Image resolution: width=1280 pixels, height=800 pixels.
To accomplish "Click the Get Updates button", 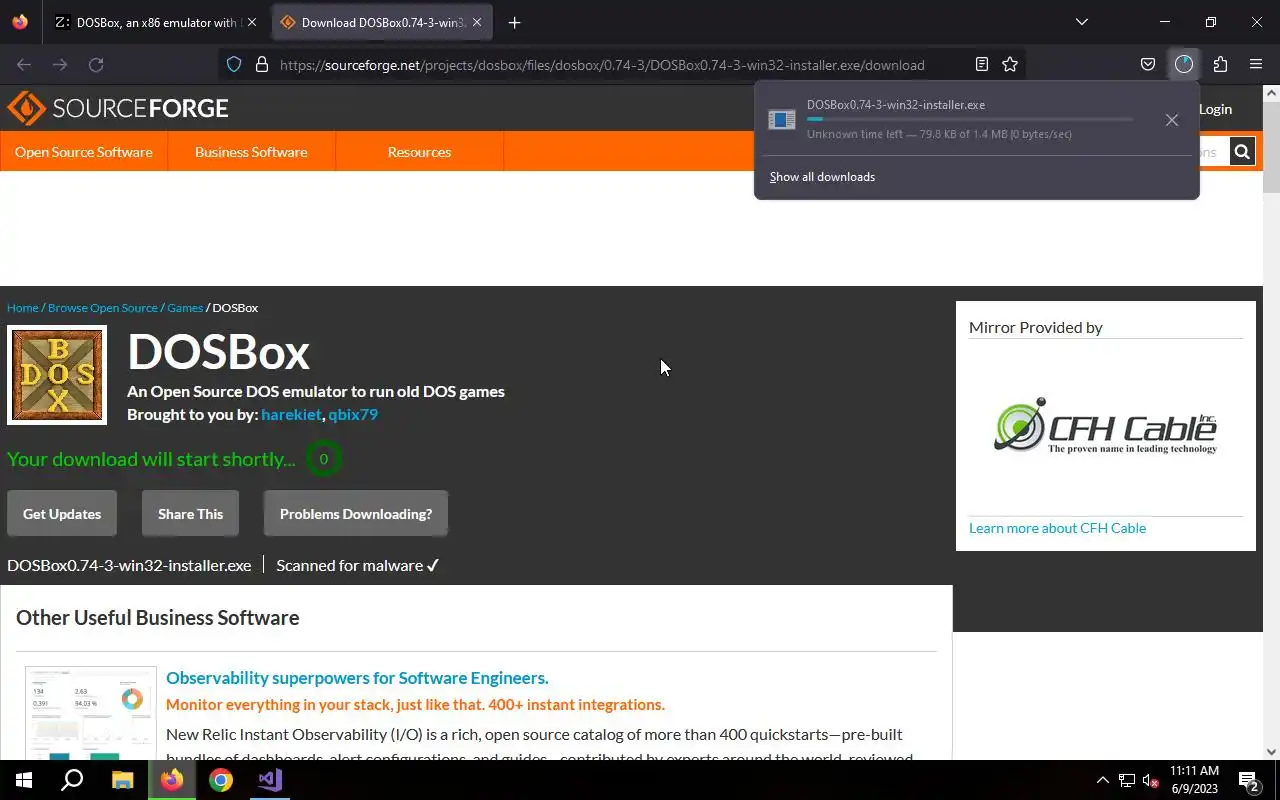I will tap(62, 514).
